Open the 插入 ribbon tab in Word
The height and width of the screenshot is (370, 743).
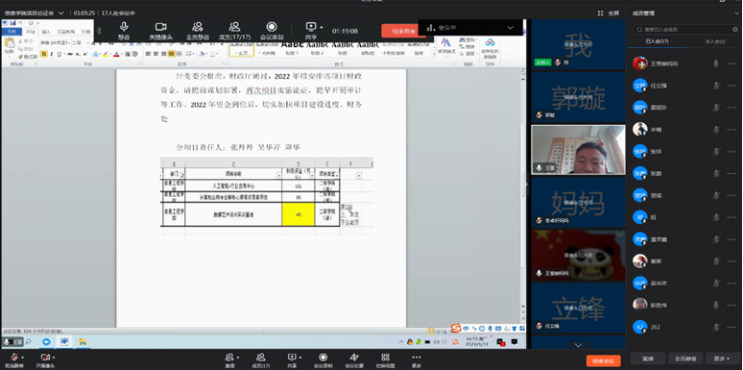point(46,32)
